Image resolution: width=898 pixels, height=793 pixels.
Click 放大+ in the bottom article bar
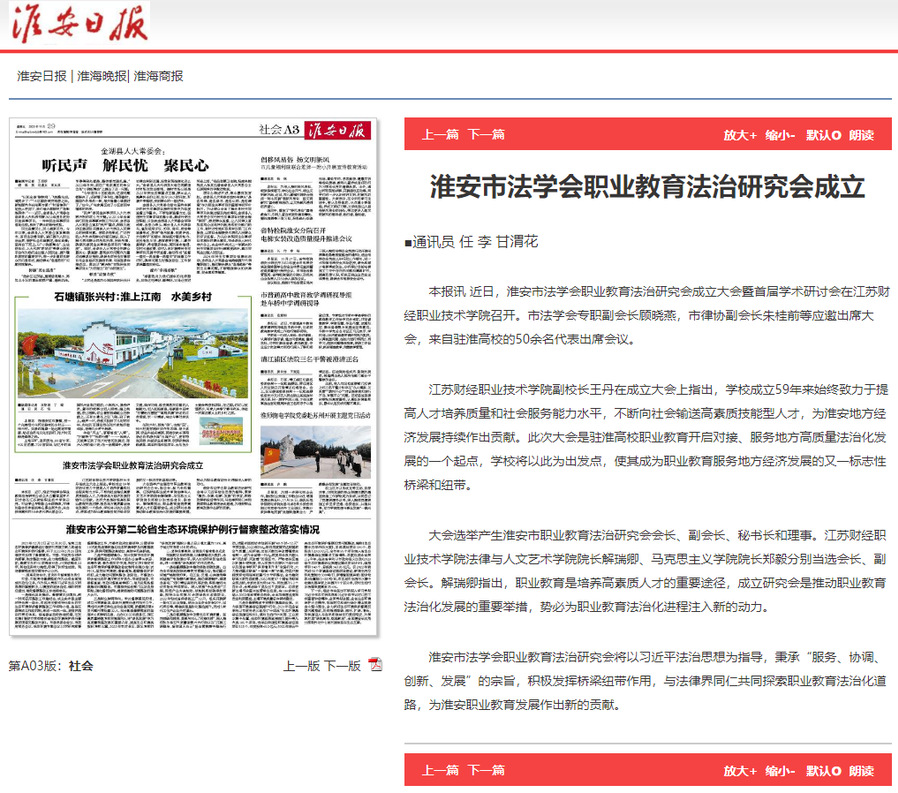pos(740,771)
